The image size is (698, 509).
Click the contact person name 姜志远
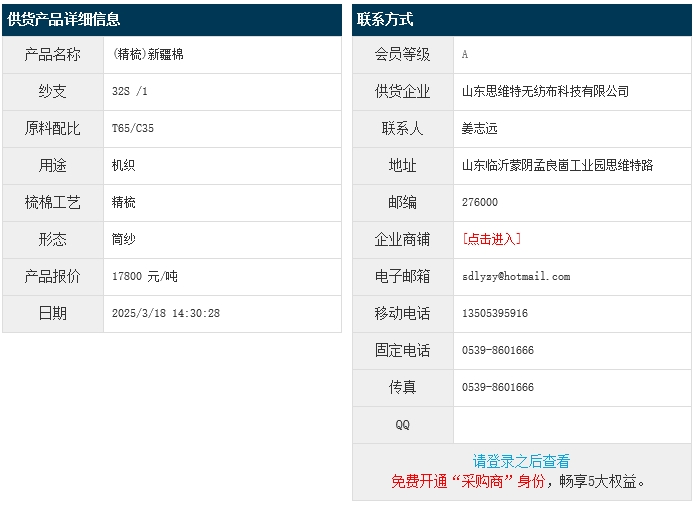point(479,128)
